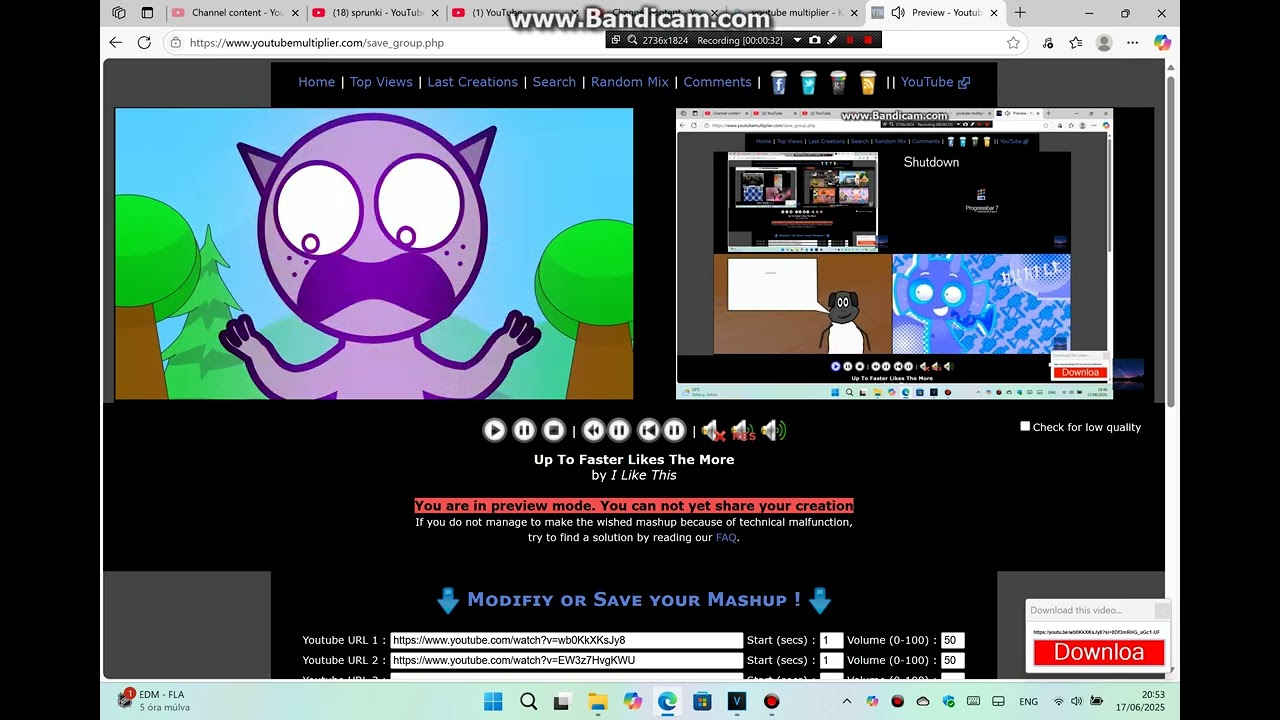The width and height of the screenshot is (1280, 720).
Task: Share via the Facebook cup icon
Action: [778, 83]
